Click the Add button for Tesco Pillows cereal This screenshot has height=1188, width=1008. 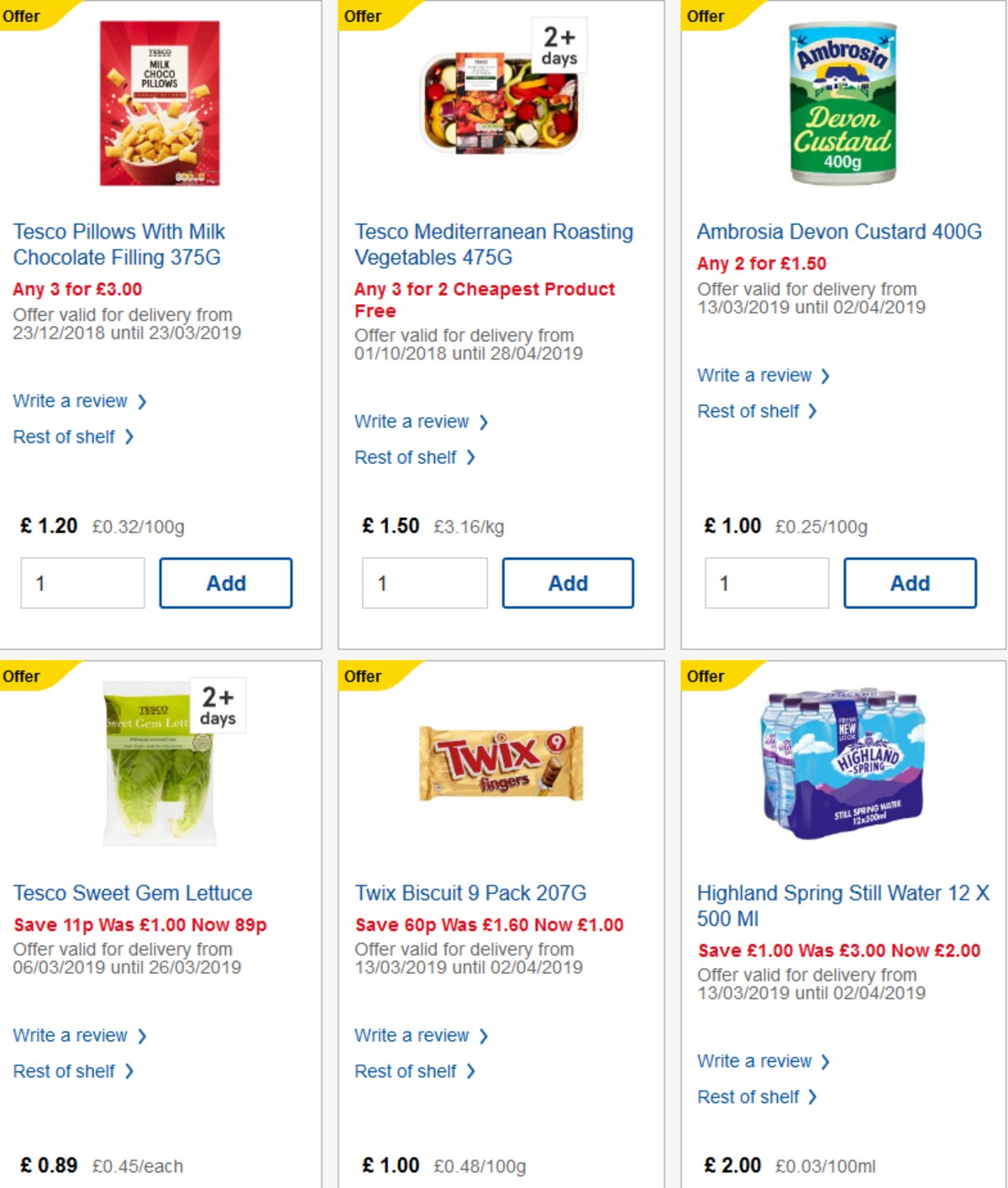225,582
